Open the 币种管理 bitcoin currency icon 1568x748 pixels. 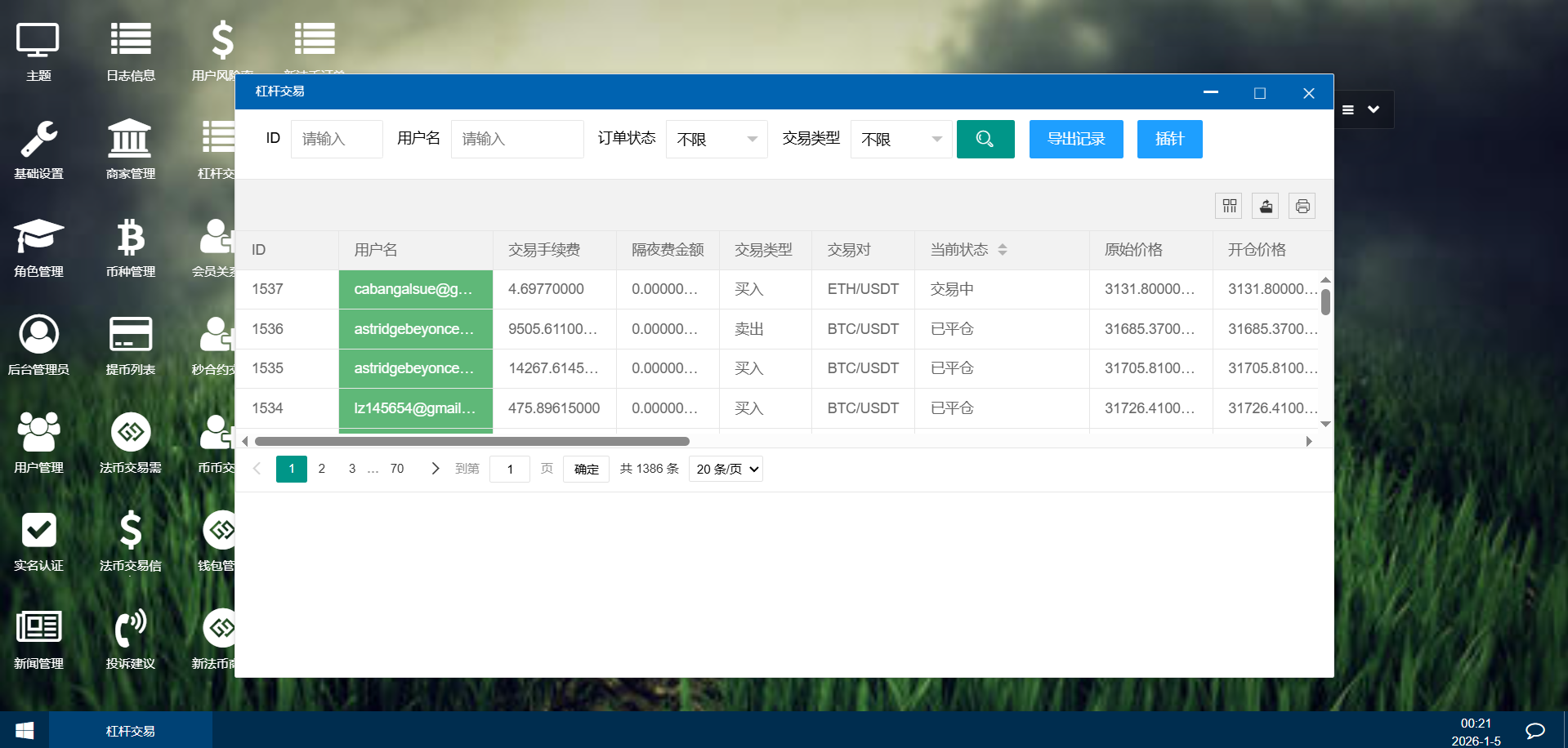coord(131,247)
